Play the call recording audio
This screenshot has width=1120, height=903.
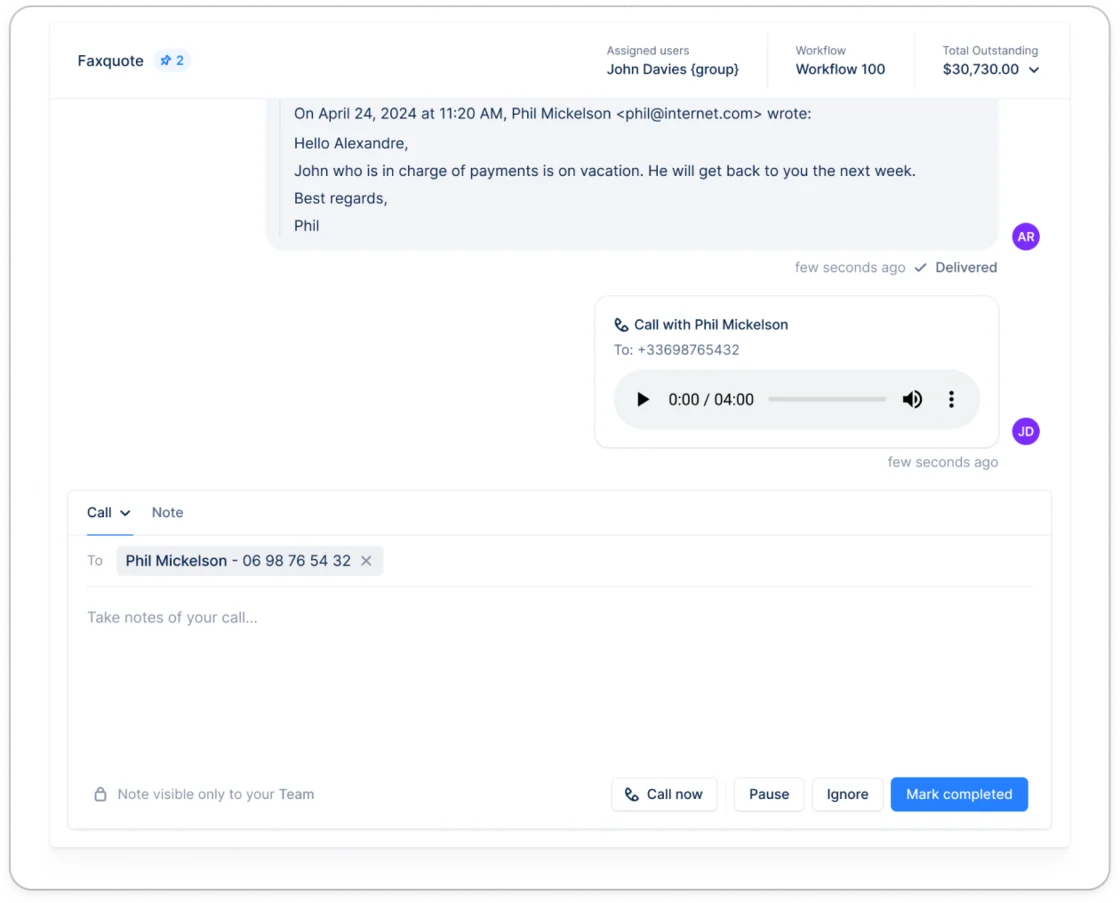tap(642, 399)
